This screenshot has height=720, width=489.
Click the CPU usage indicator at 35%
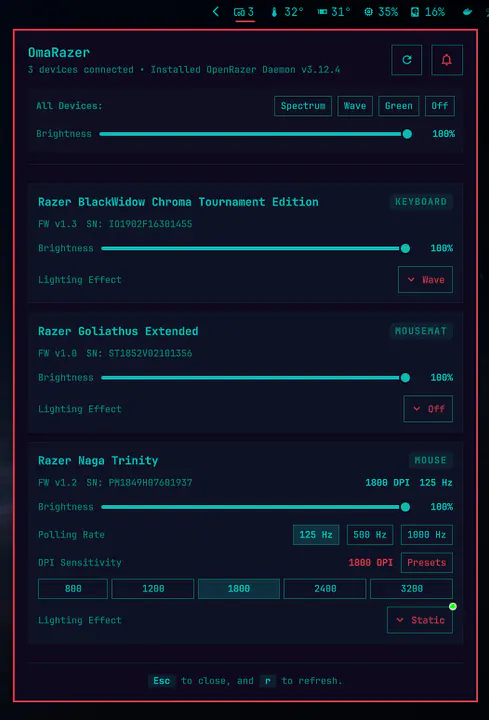click(381, 12)
